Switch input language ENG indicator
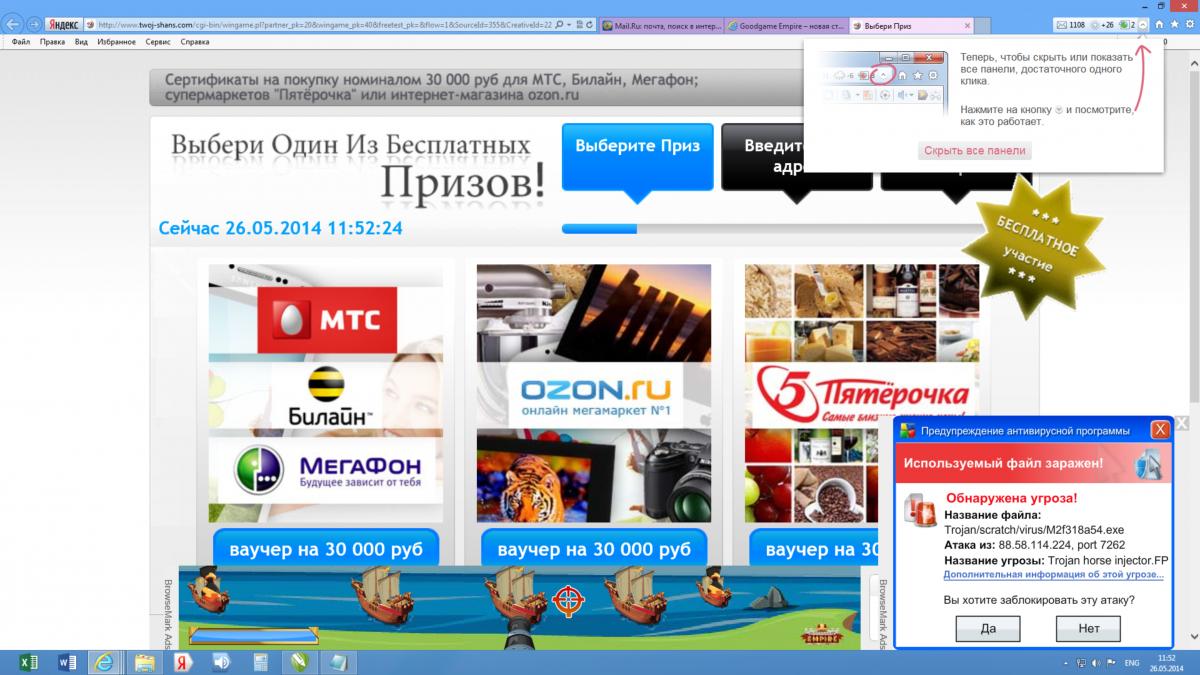The height and width of the screenshot is (675, 1200). pyautogui.click(x=1133, y=662)
